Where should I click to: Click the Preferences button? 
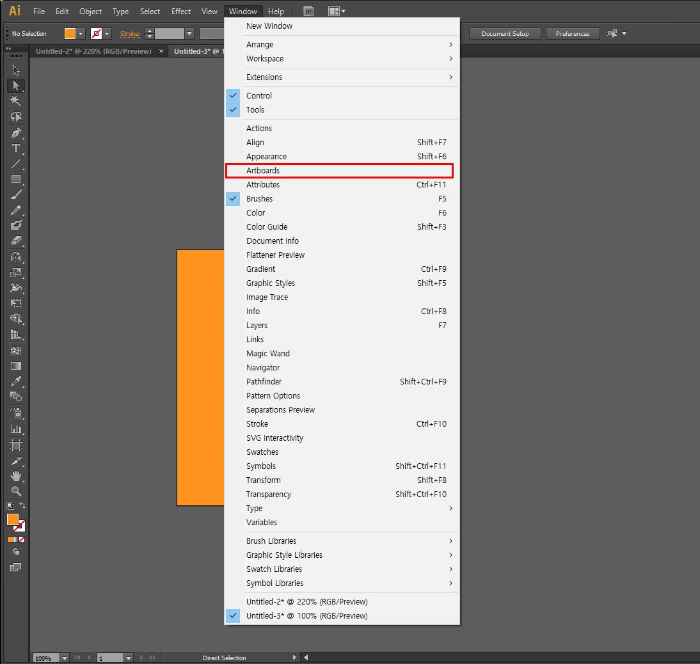(x=572, y=33)
